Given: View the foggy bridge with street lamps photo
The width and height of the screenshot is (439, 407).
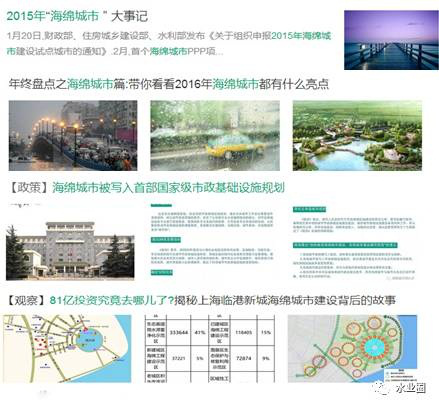Looking at the screenshot, I should click(x=73, y=136).
